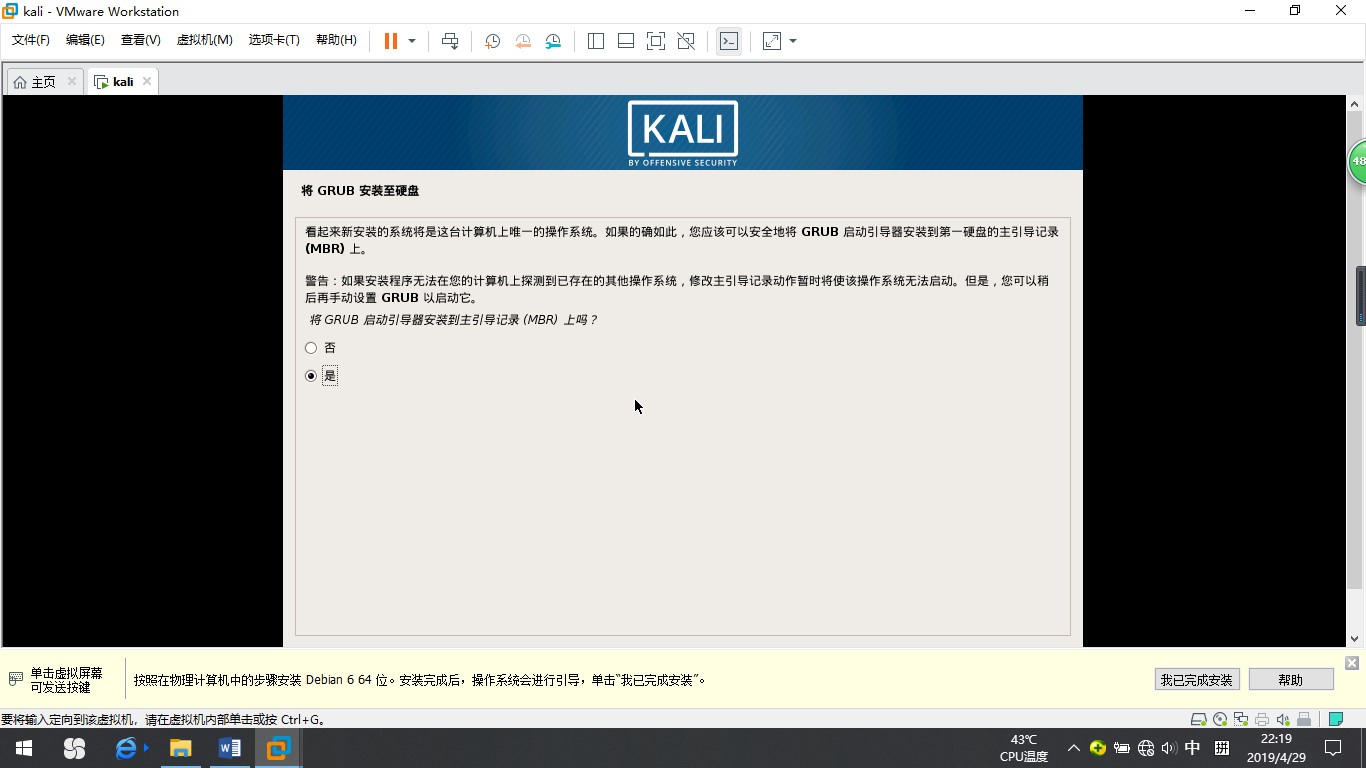Open File Explorer from the taskbar
The image size is (1366, 768).
pos(180,748)
